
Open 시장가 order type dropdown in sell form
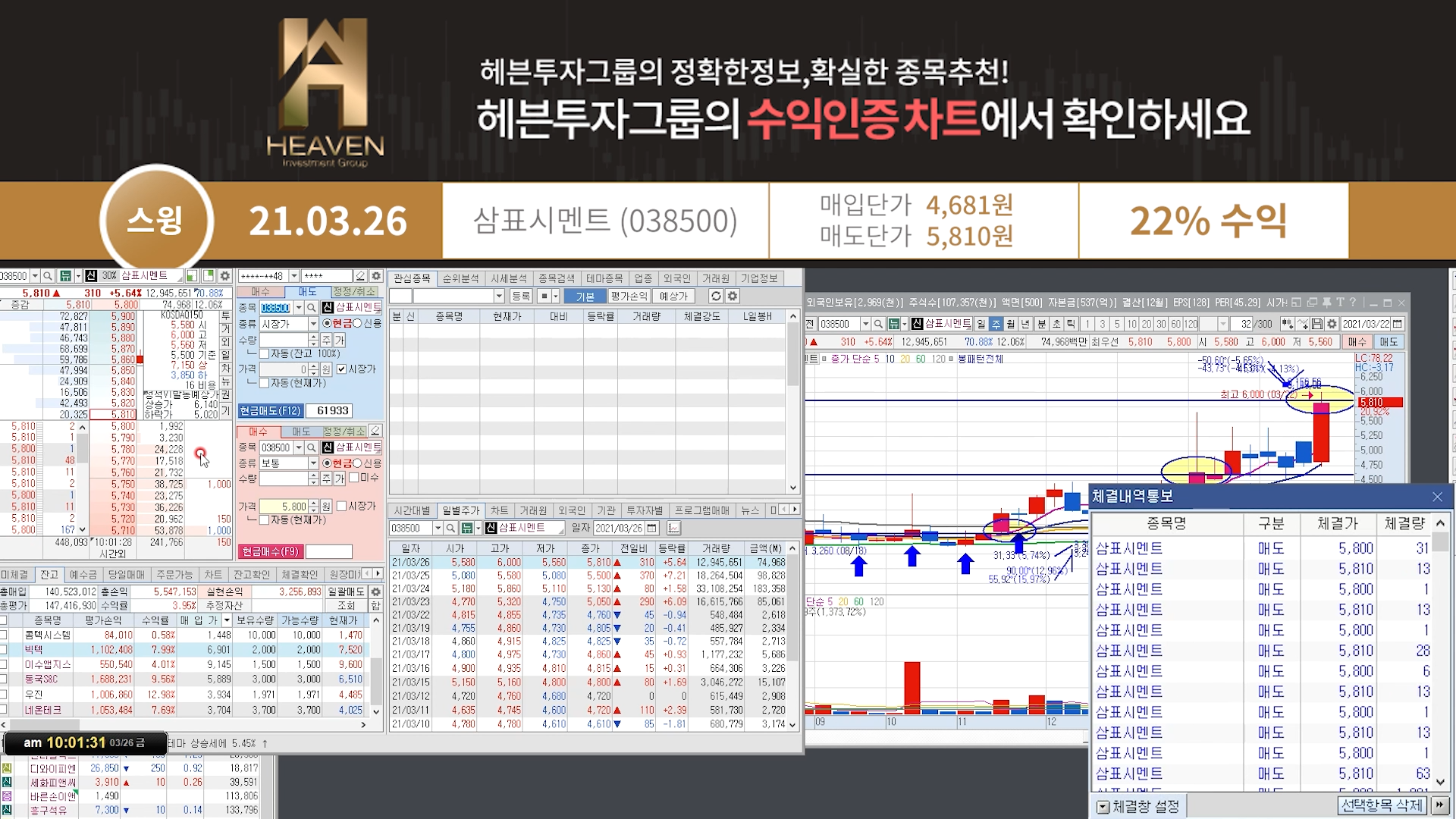pyautogui.click(x=312, y=324)
